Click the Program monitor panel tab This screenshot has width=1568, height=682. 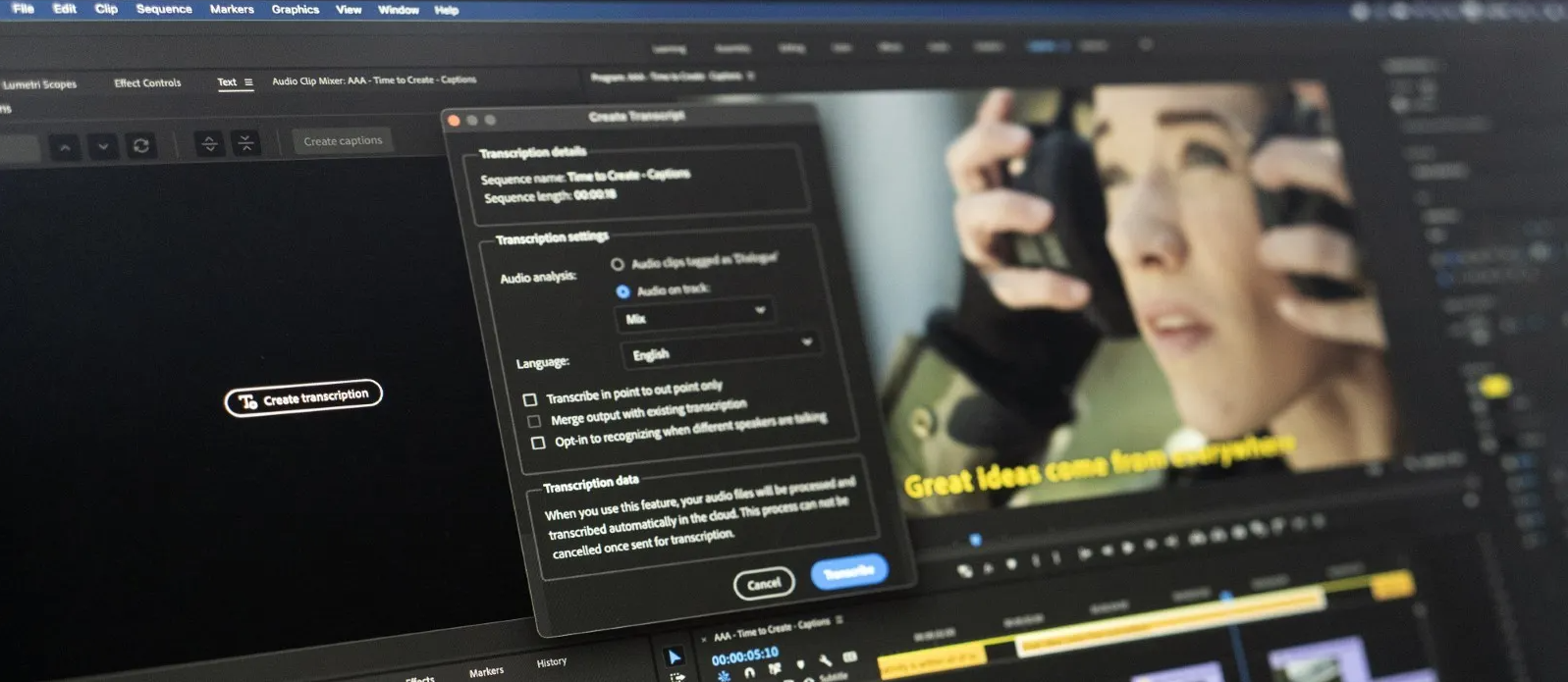(x=668, y=76)
